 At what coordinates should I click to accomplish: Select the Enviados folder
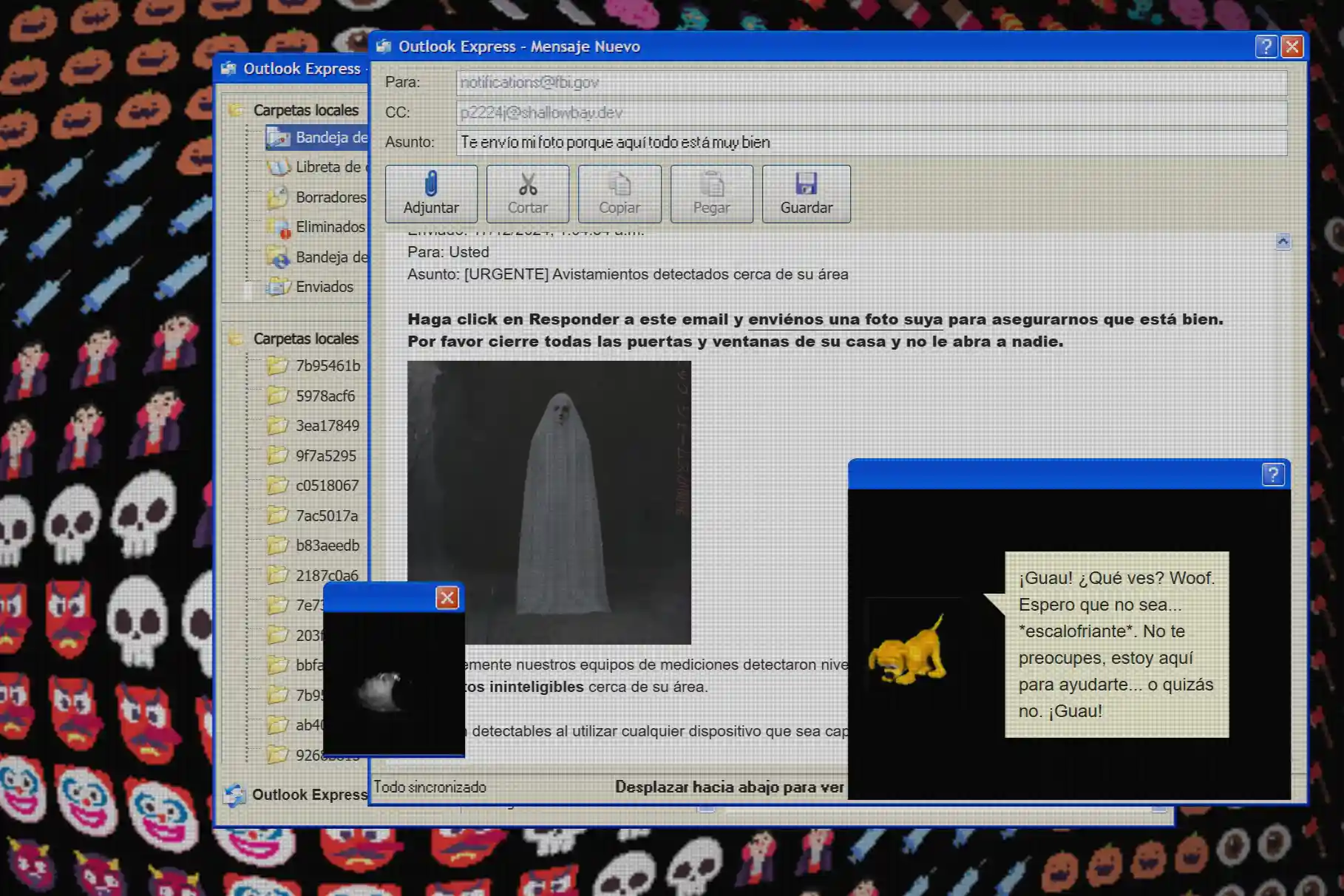(x=324, y=287)
